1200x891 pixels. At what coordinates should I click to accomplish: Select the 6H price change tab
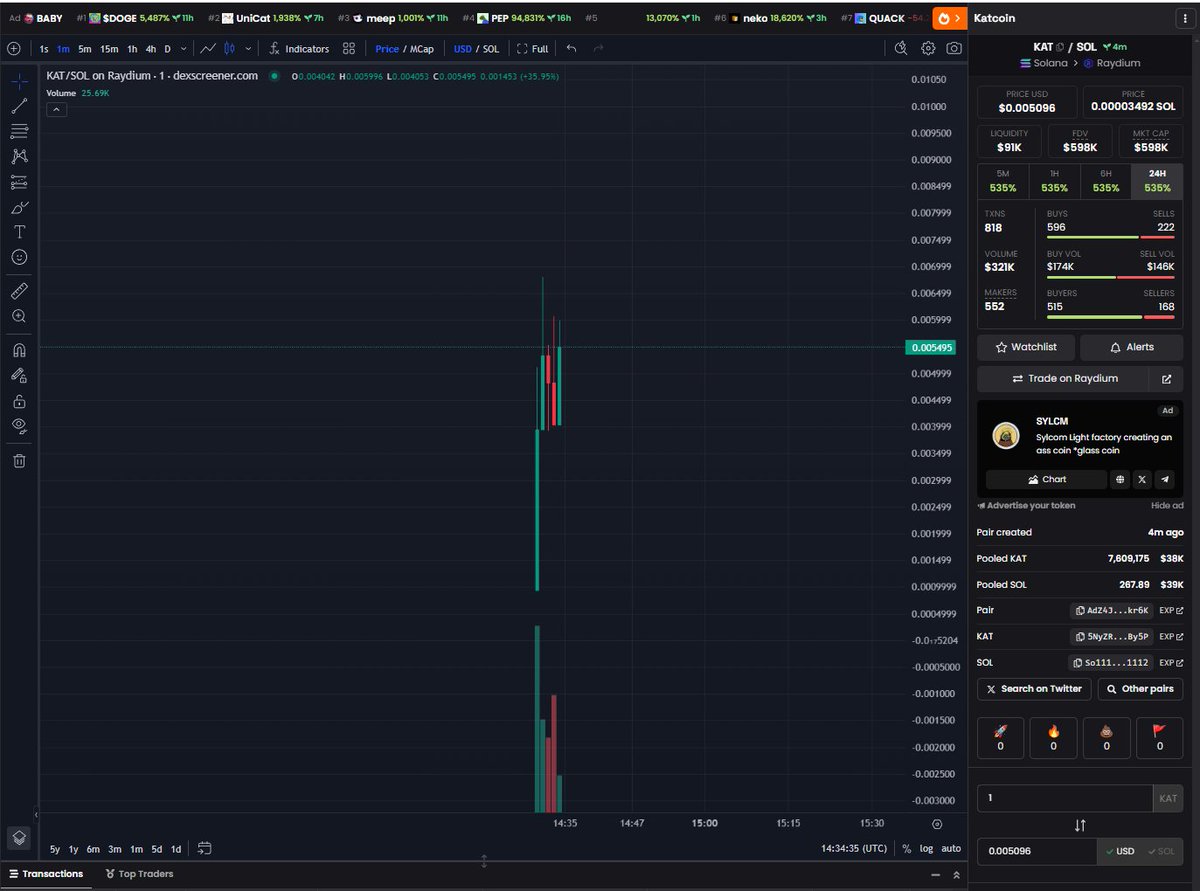[1106, 181]
